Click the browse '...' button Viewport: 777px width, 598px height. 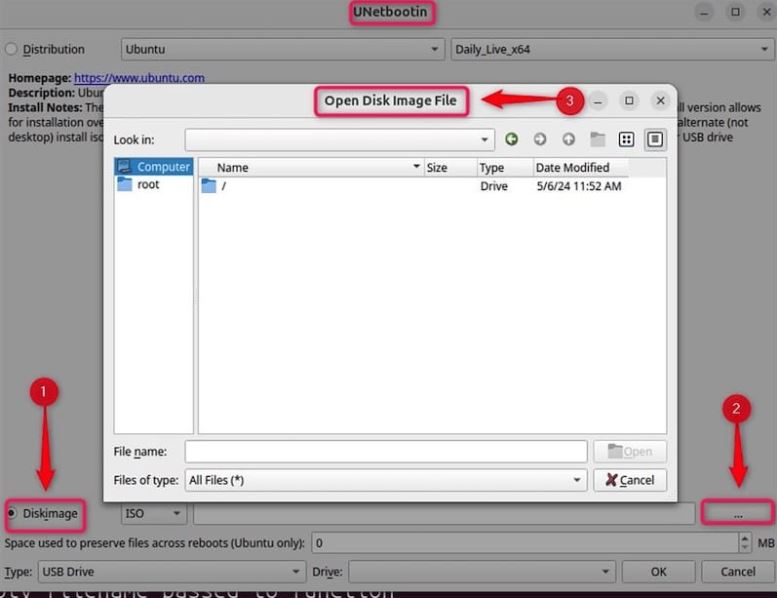point(738,513)
